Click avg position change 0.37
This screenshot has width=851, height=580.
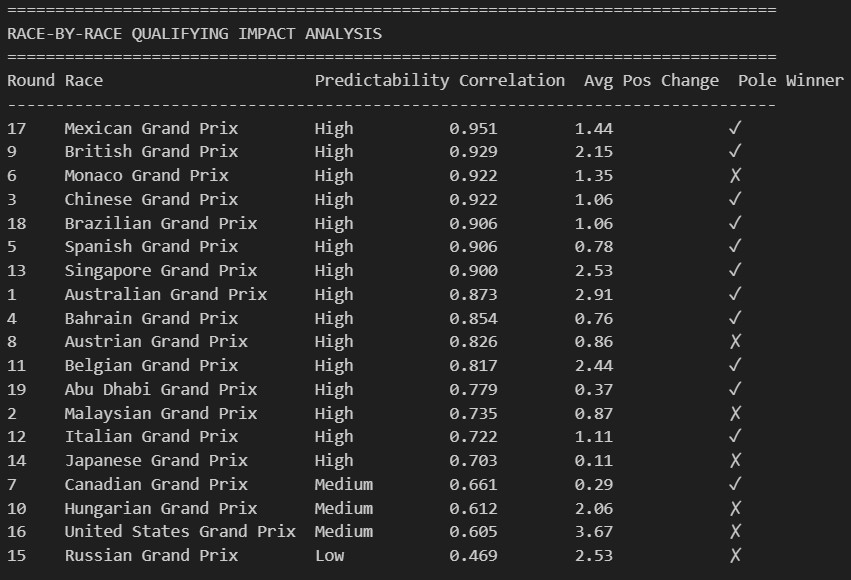tap(594, 389)
